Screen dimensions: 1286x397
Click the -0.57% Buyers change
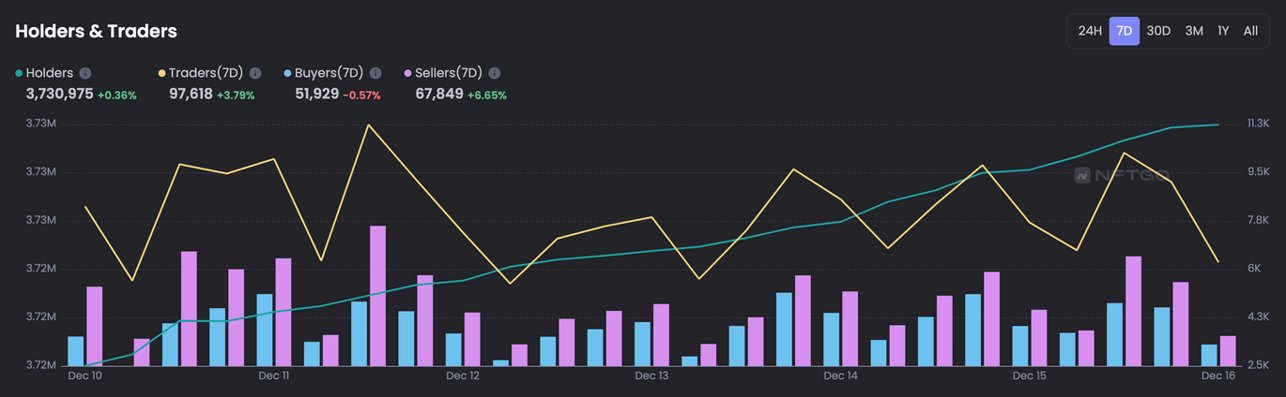[x=361, y=95]
